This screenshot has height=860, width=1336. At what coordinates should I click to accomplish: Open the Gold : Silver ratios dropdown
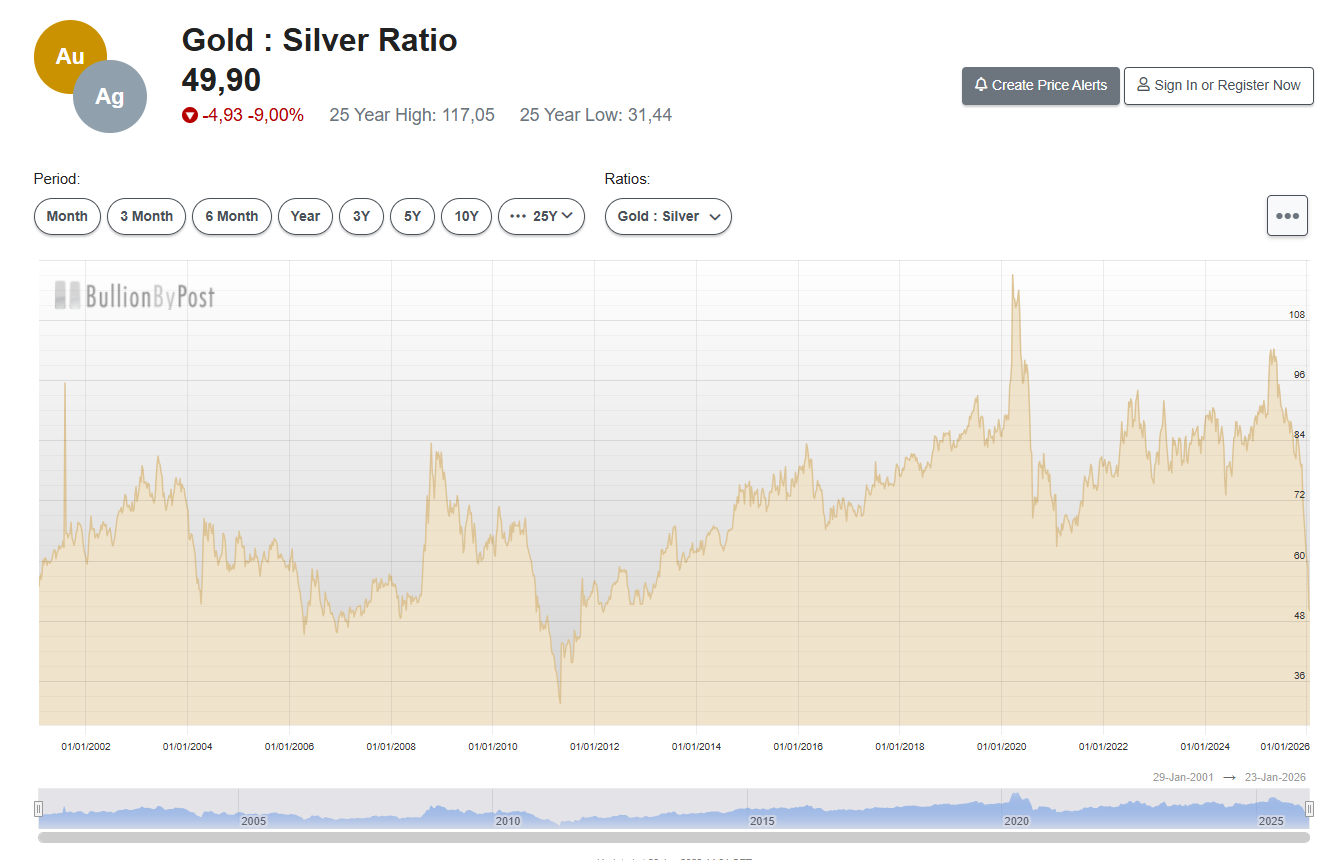(x=668, y=216)
